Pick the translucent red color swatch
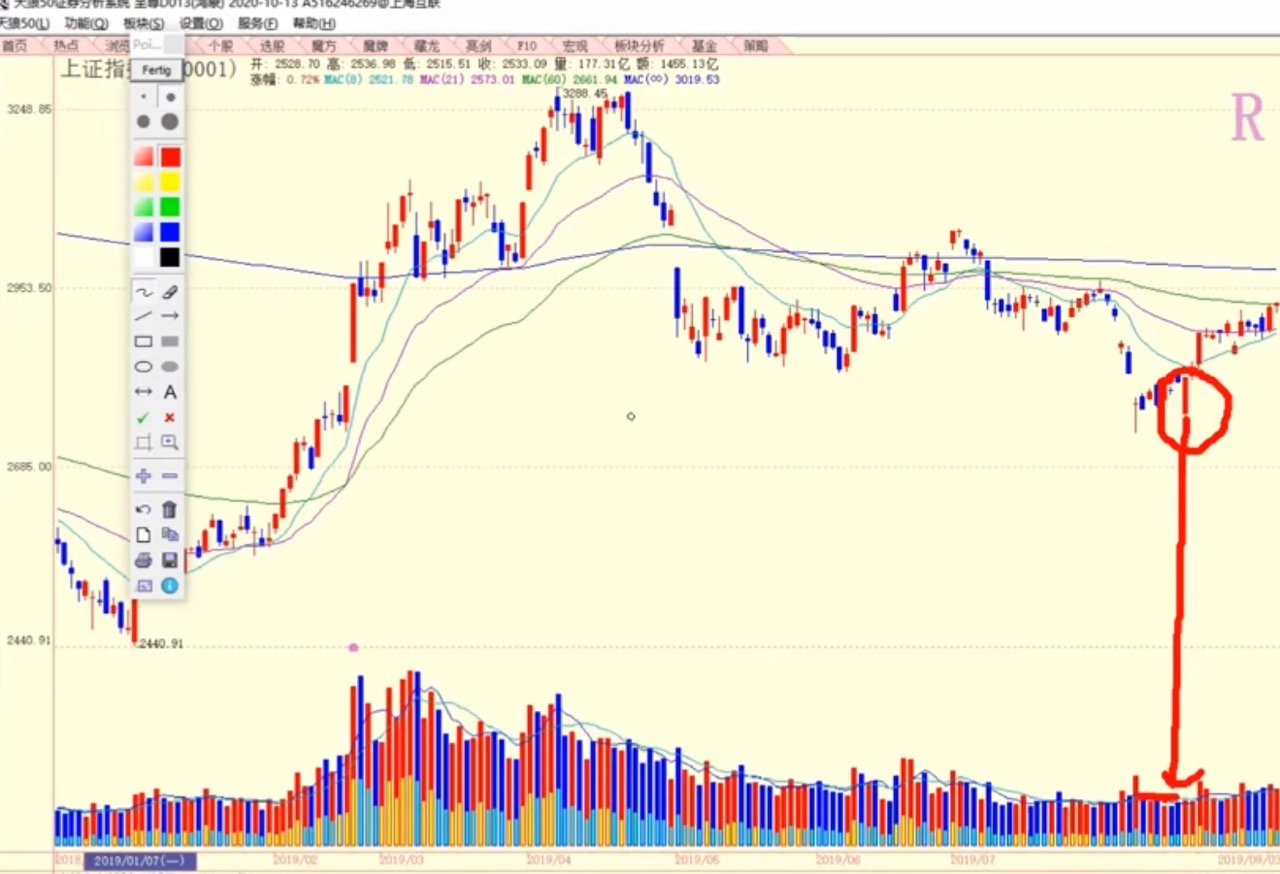This screenshot has height=874, width=1280. tap(144, 157)
